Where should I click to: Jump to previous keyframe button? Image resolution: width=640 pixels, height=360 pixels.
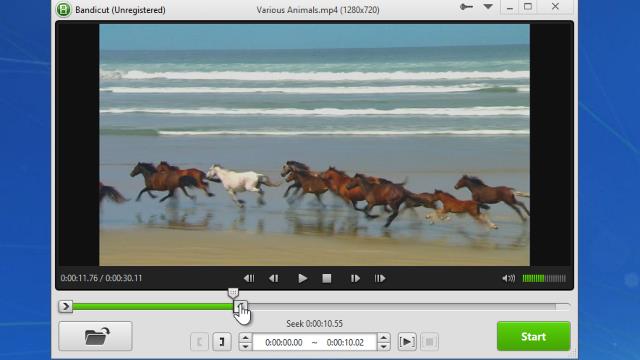[x=249, y=278]
